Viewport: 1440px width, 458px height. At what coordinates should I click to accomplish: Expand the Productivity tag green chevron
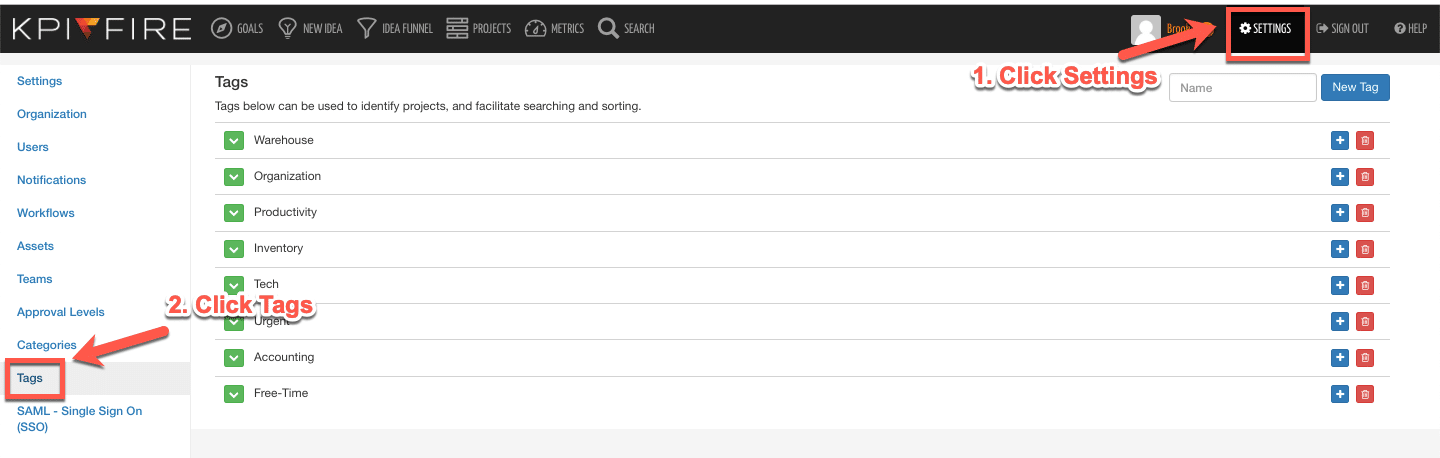[233, 213]
